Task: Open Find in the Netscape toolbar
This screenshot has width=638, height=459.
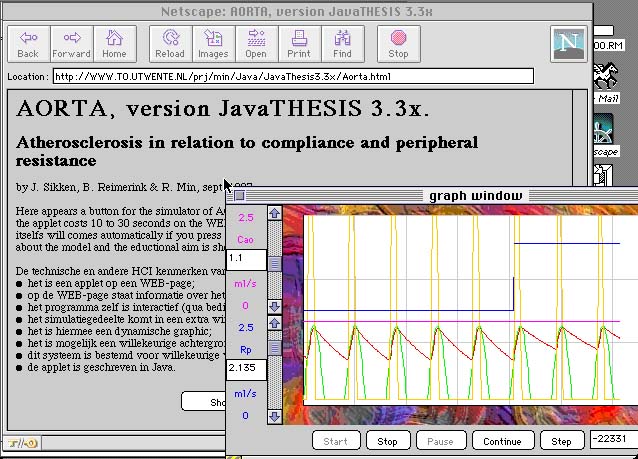Action: (x=343, y=44)
